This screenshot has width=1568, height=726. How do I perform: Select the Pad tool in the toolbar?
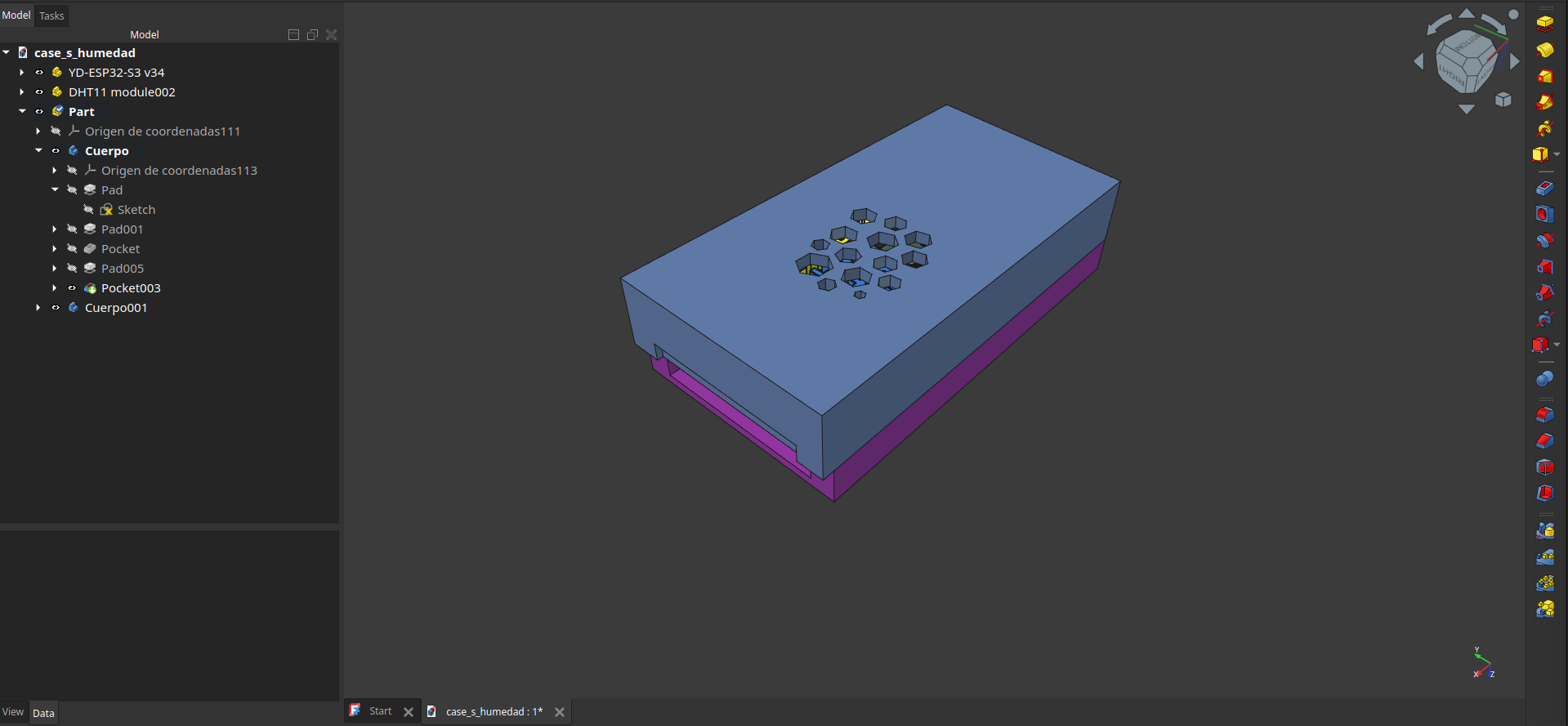[1544, 24]
